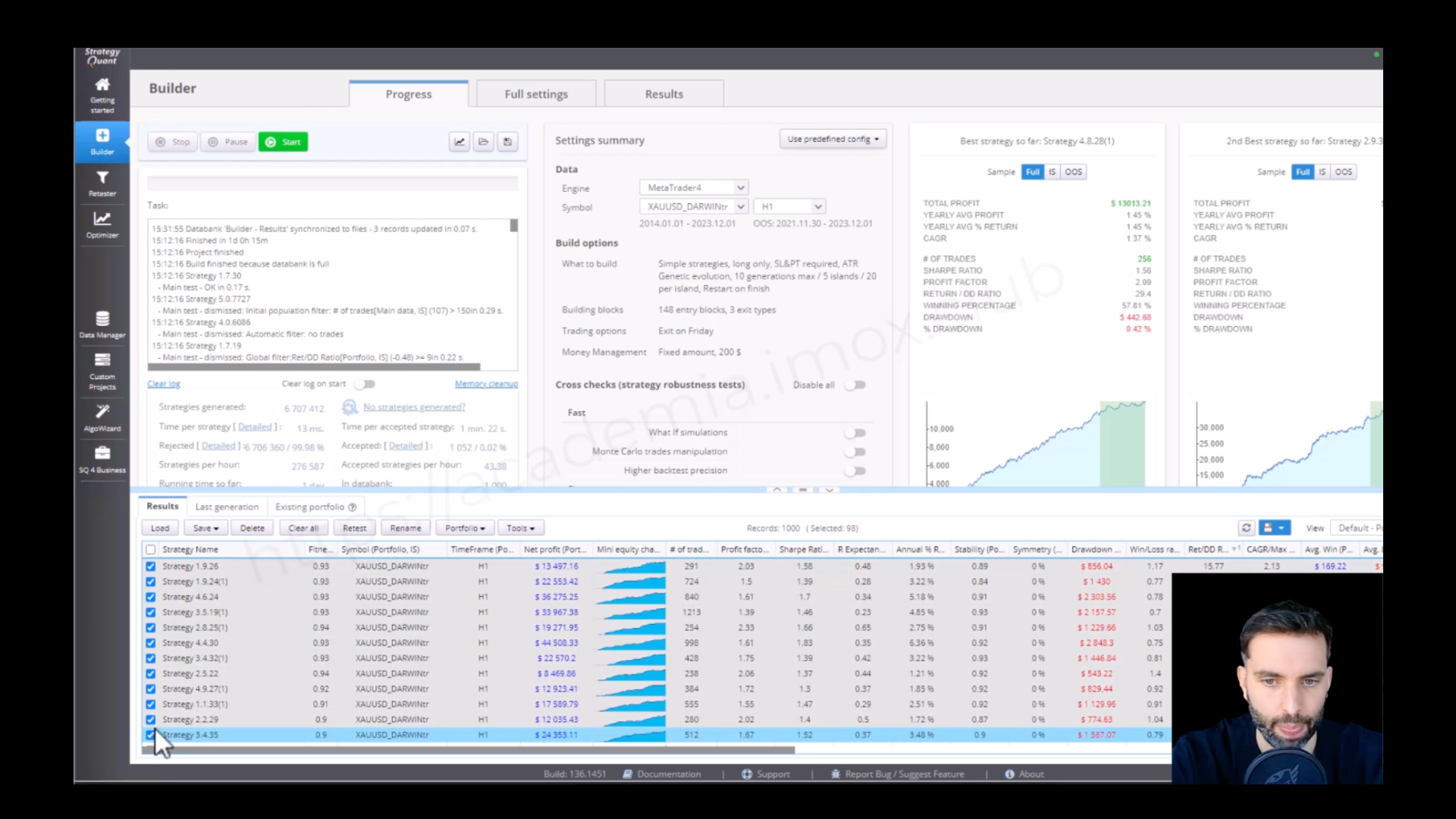The height and width of the screenshot is (819, 1456).
Task: Click the save disk icon beside Start
Action: click(x=508, y=142)
